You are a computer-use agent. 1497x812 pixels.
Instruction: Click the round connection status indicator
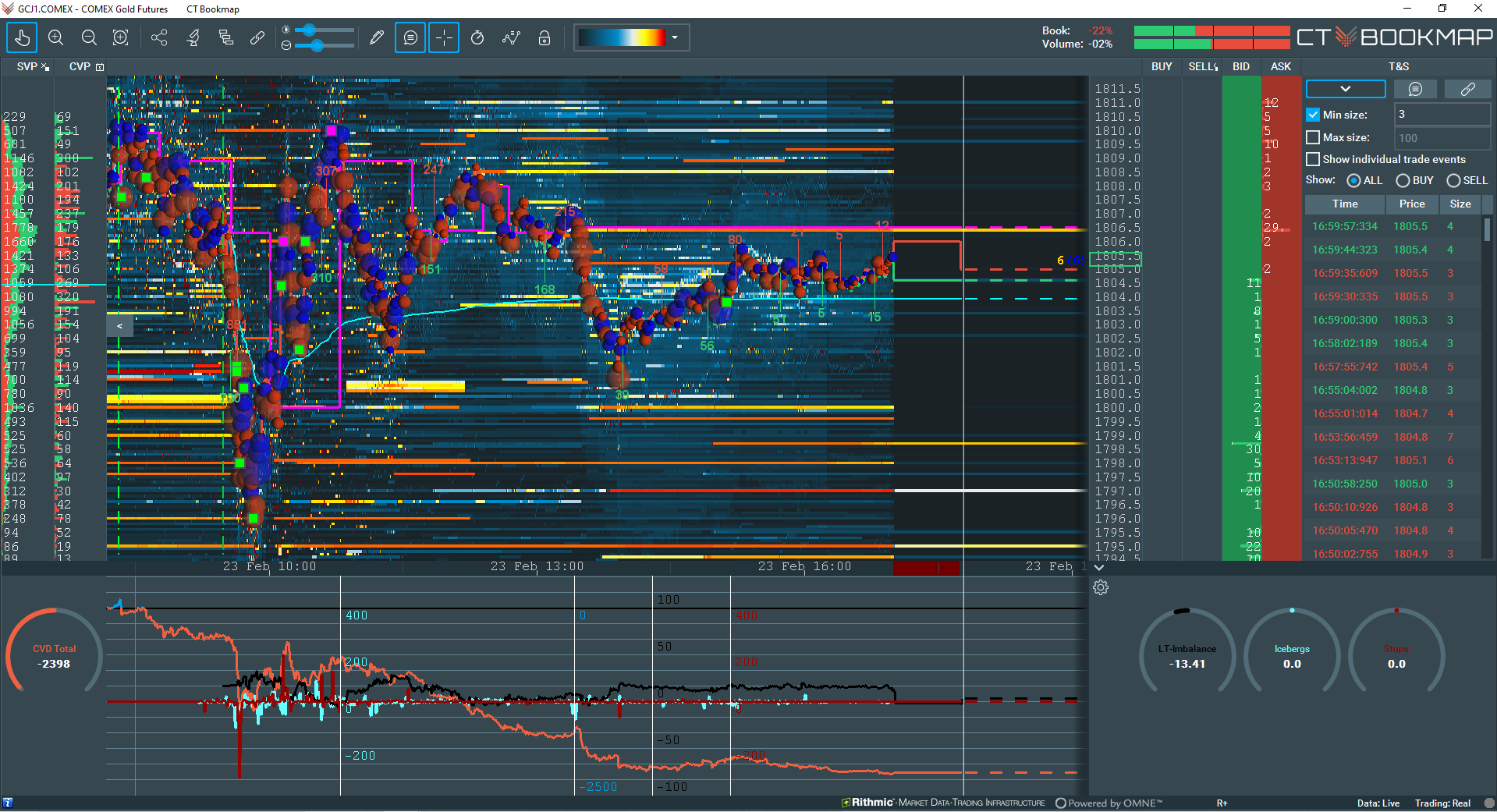[1489, 803]
